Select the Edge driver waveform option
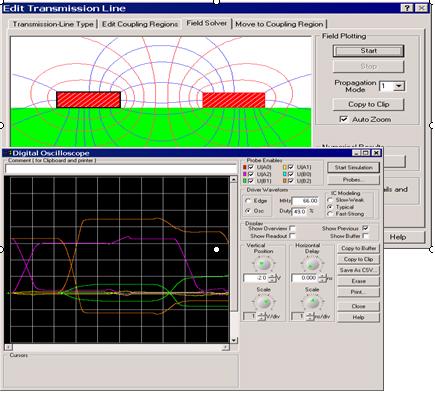Image resolution: width=435 pixels, height=395 pixels. click(x=248, y=201)
